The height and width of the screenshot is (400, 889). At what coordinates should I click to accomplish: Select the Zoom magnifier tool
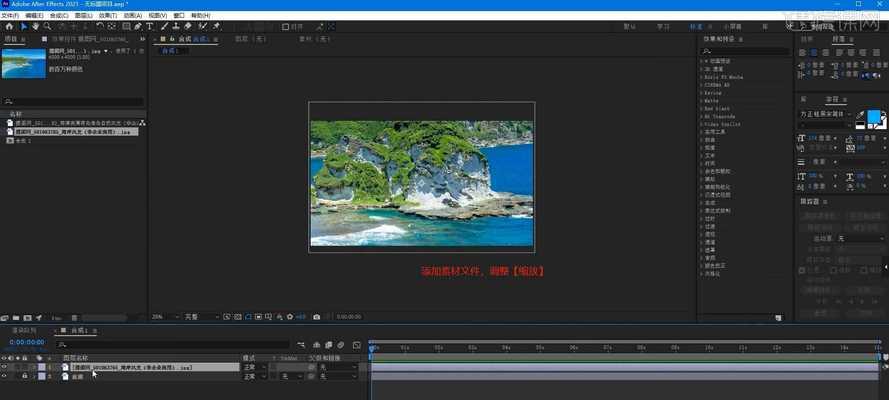click(x=47, y=26)
